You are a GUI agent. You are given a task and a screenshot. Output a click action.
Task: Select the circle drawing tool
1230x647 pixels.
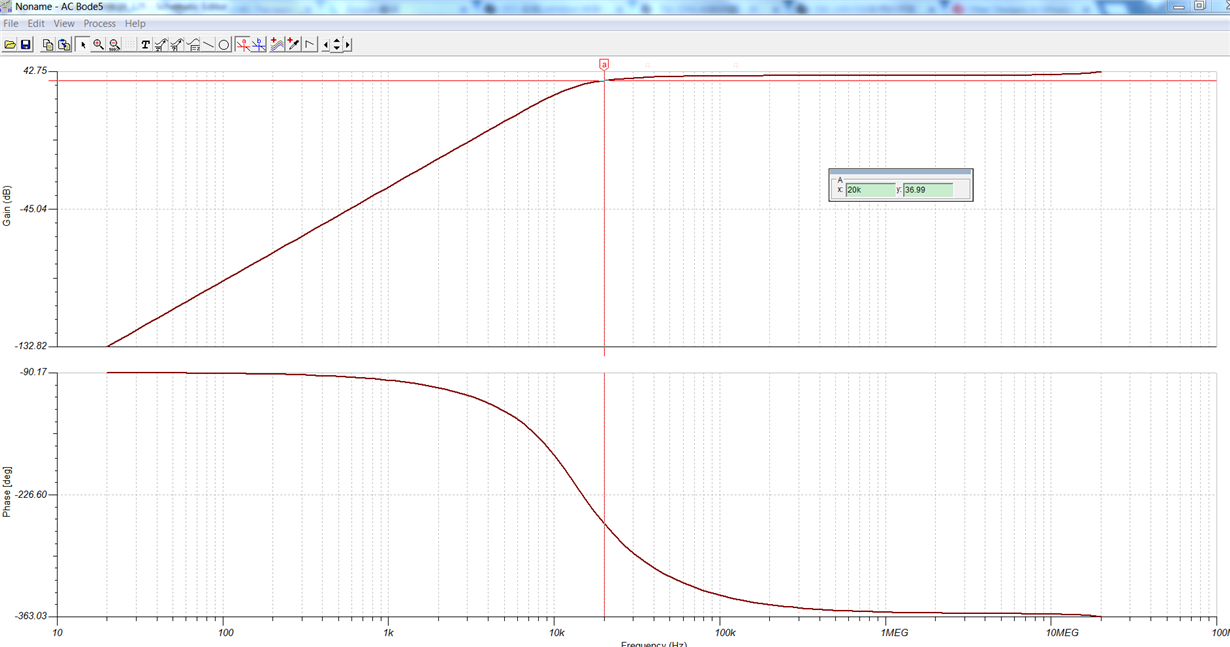coord(224,45)
